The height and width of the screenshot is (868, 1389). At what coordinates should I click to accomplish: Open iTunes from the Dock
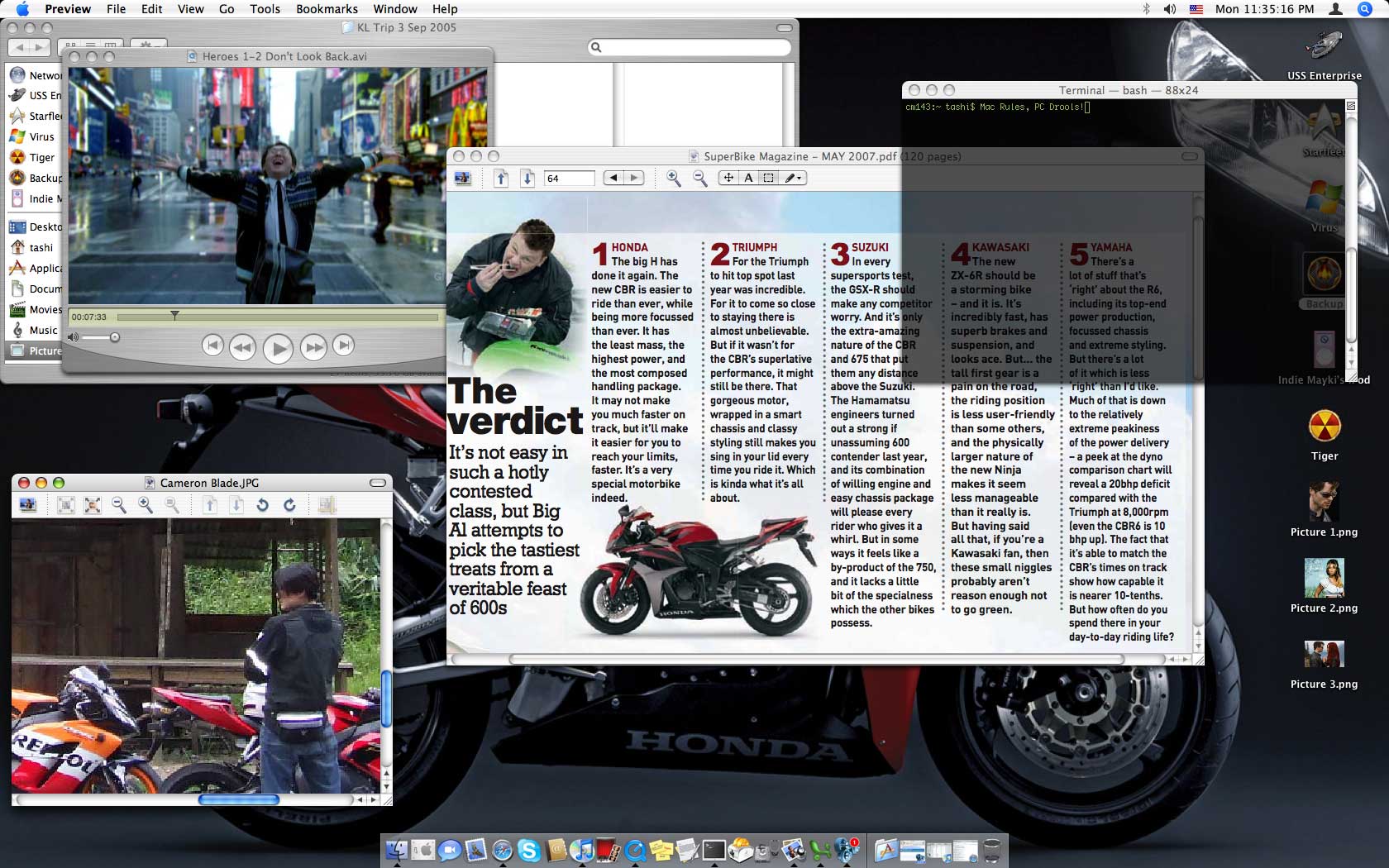tap(582, 849)
